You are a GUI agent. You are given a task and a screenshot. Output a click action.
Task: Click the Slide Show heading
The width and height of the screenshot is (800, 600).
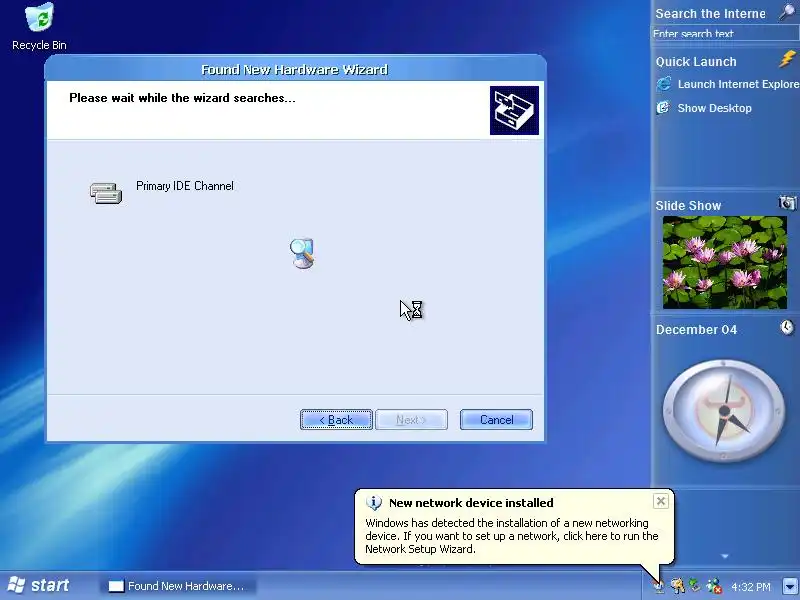pyautogui.click(x=688, y=206)
